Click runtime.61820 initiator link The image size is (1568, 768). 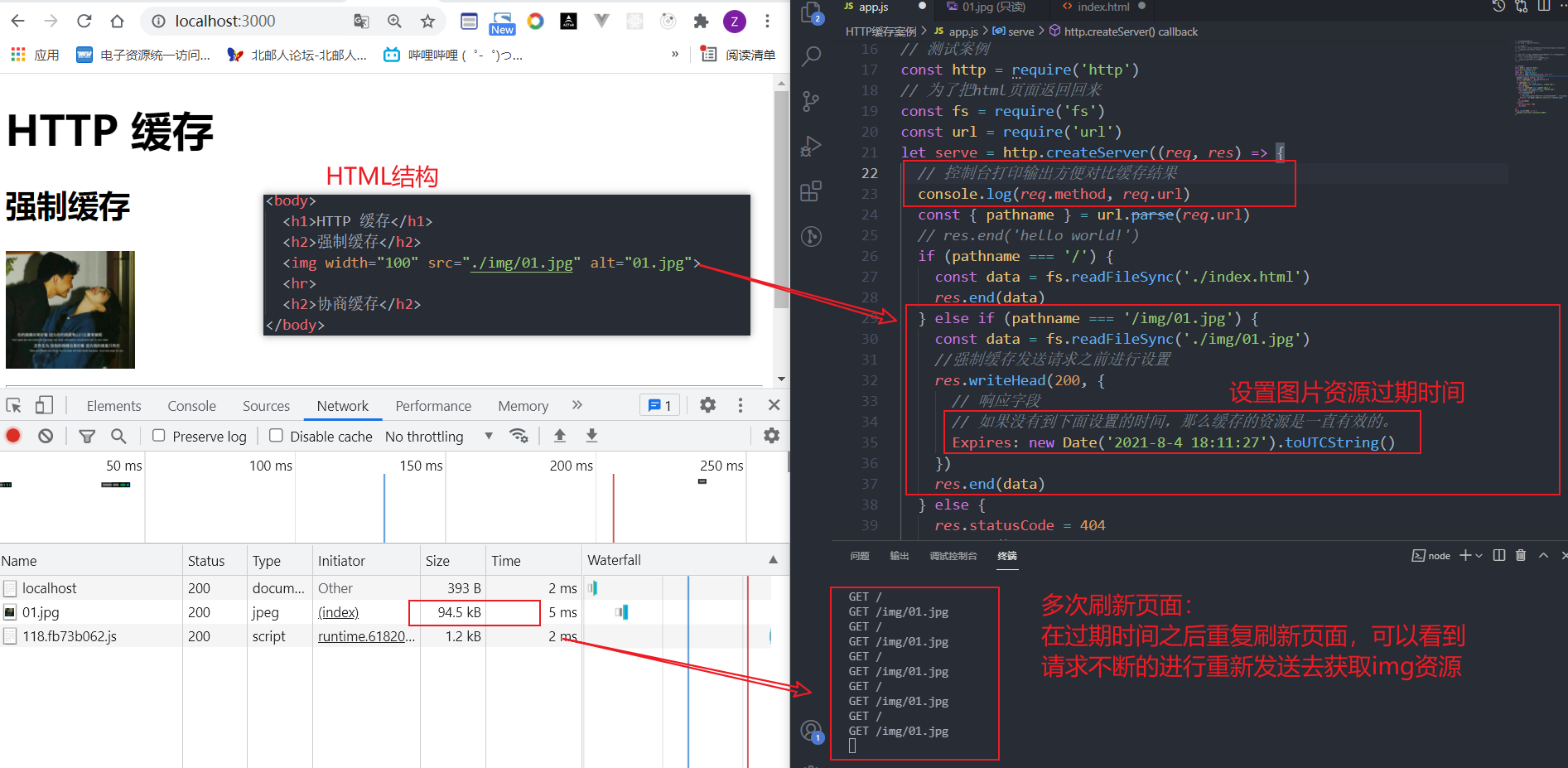point(366,636)
